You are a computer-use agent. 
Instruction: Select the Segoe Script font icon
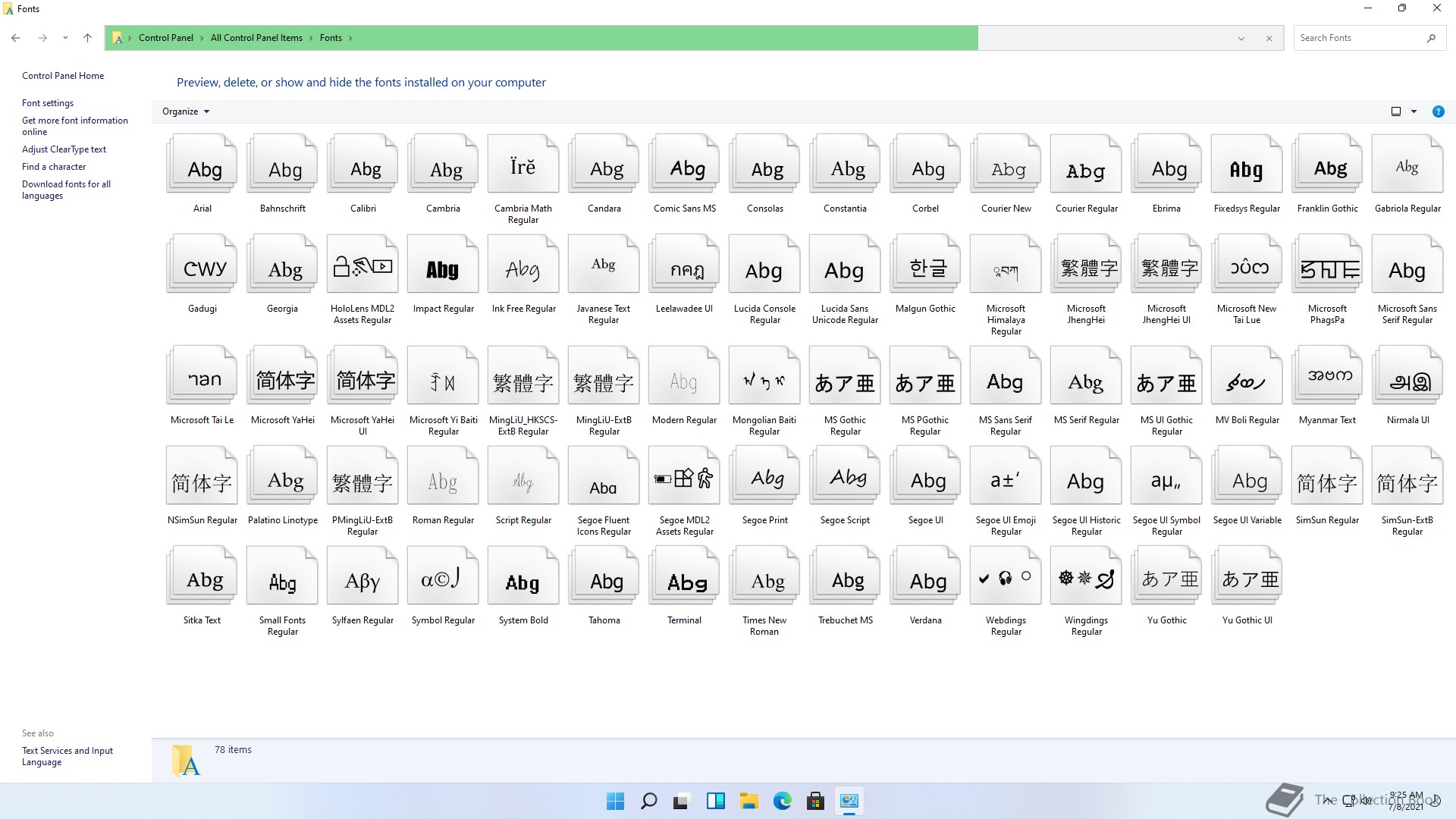[x=845, y=476]
